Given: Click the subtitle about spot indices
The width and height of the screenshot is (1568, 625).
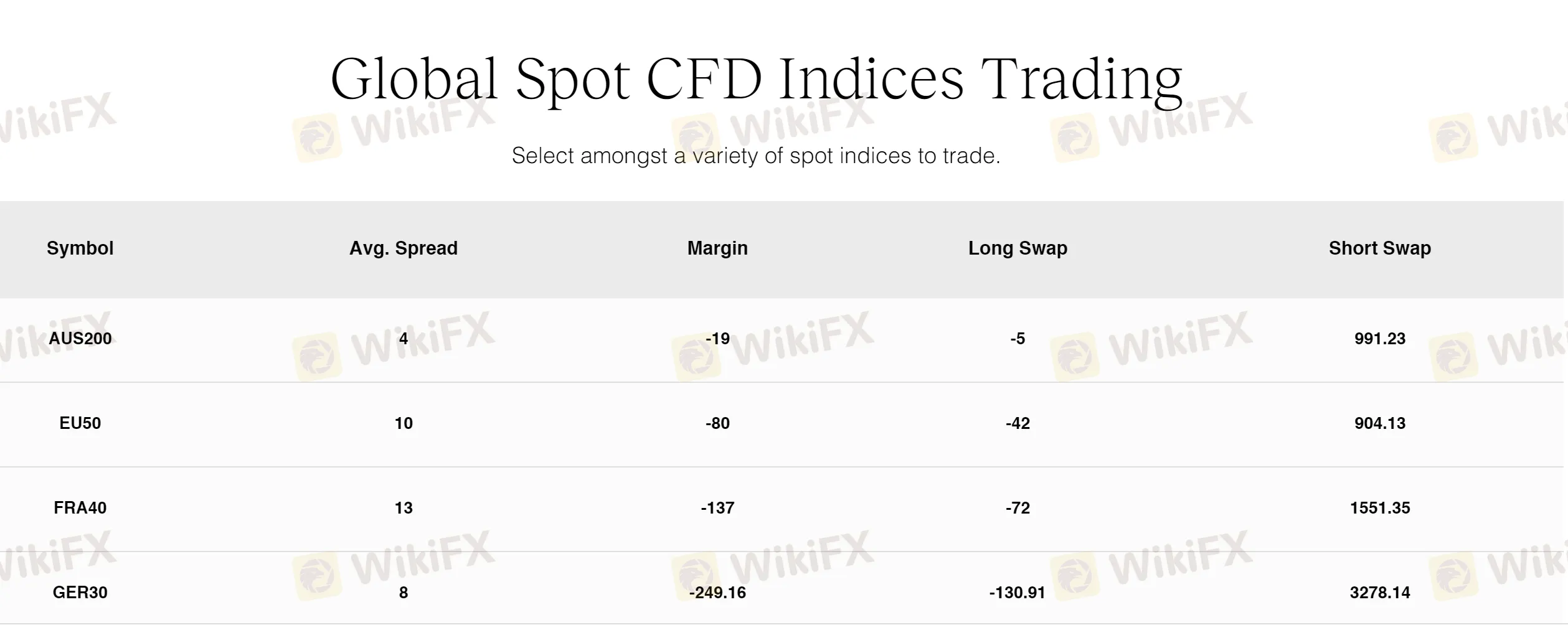Looking at the screenshot, I should pyautogui.click(x=755, y=156).
